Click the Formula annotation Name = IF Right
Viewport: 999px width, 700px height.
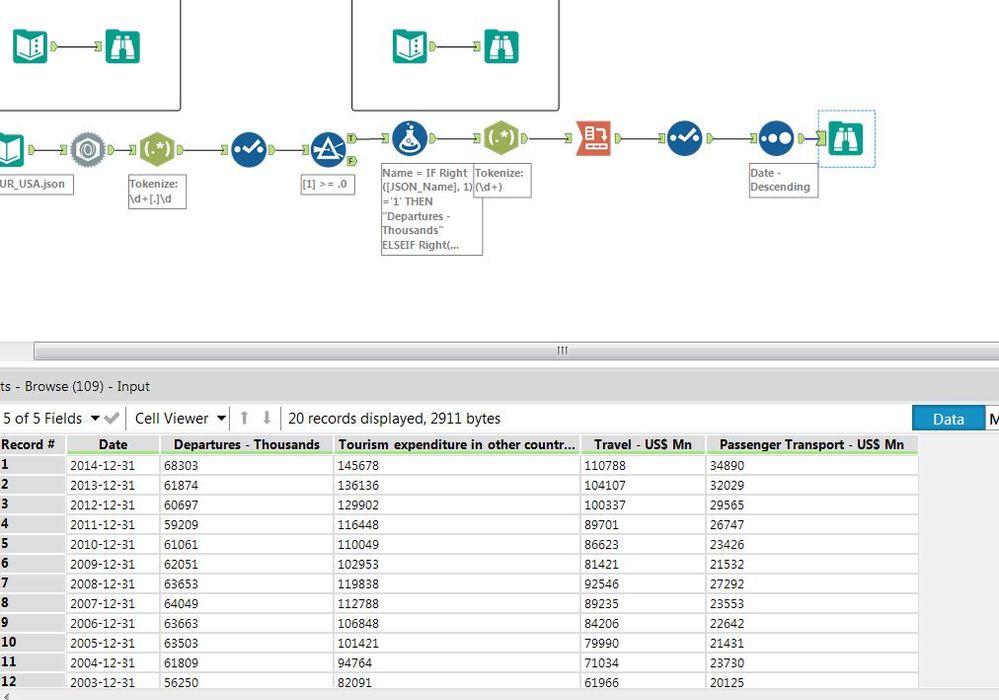coord(431,209)
